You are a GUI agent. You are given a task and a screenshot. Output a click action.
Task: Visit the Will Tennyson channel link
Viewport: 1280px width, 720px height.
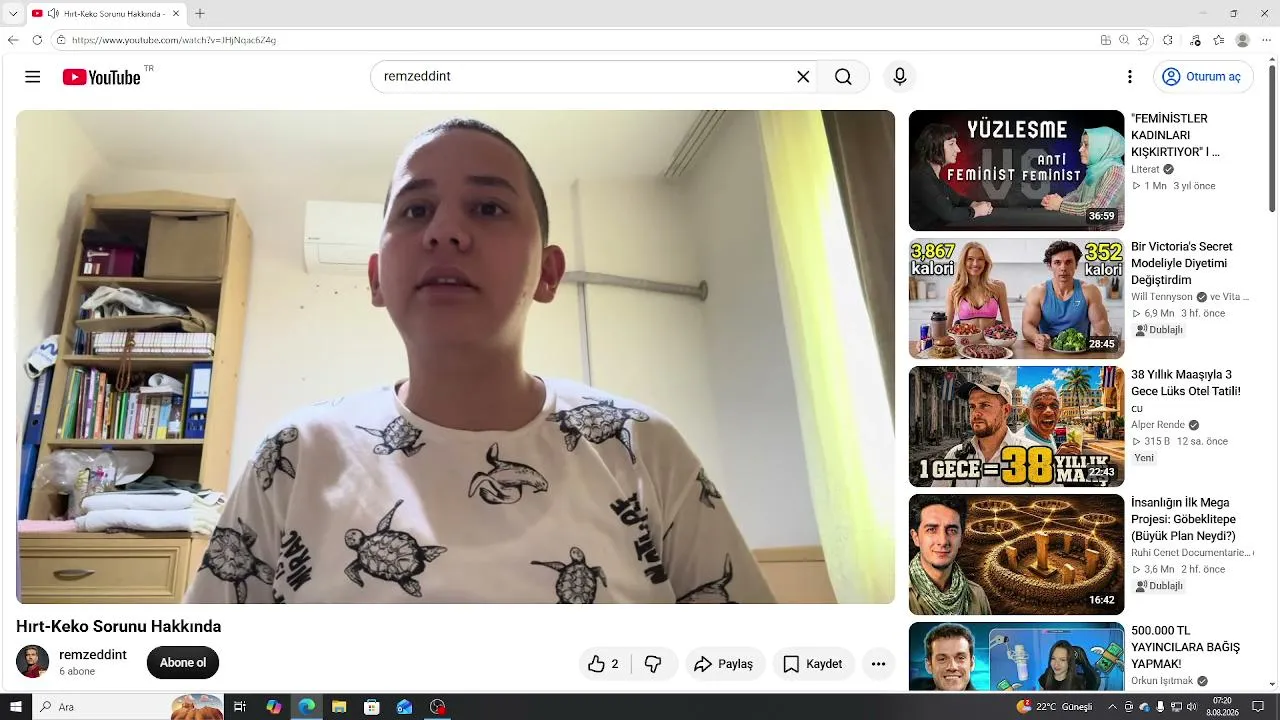[x=1162, y=297]
